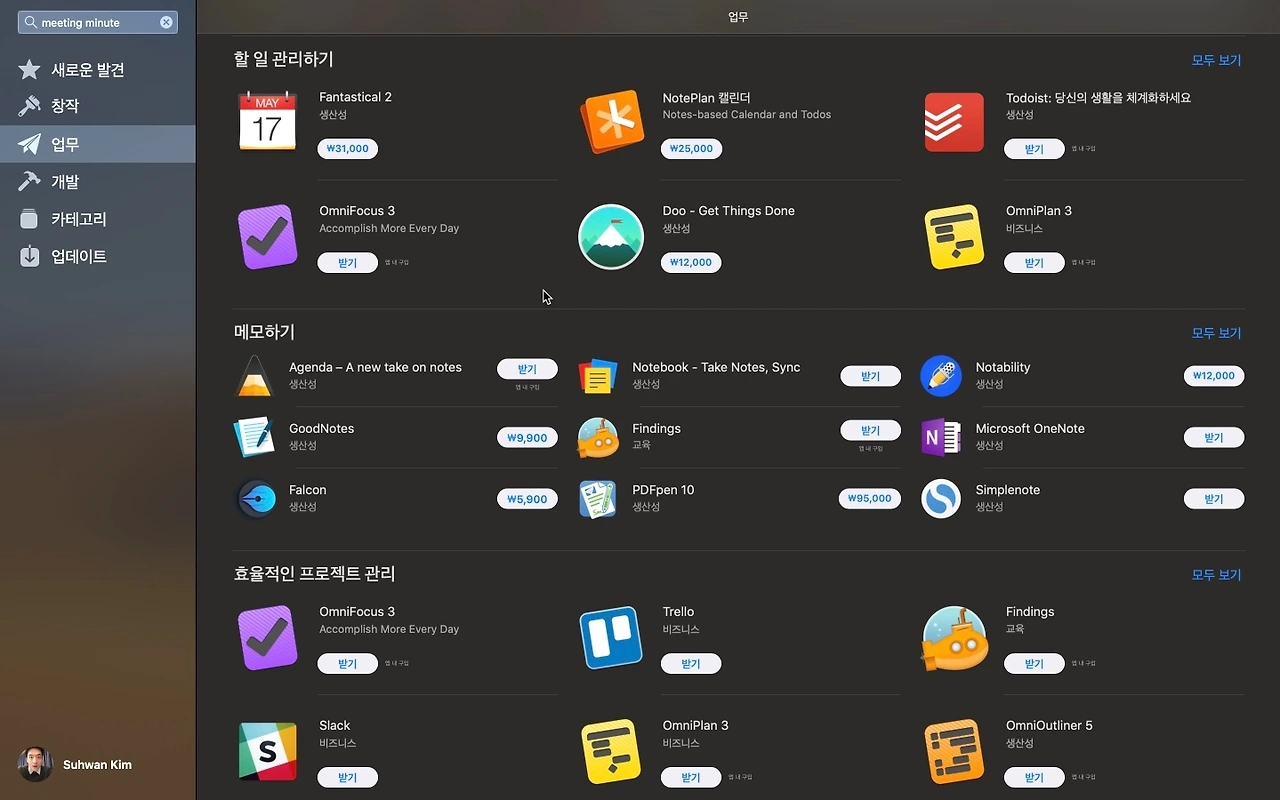Buy PDFpen 10 for ₩95,000
This screenshot has width=1280, height=800.
click(x=870, y=499)
